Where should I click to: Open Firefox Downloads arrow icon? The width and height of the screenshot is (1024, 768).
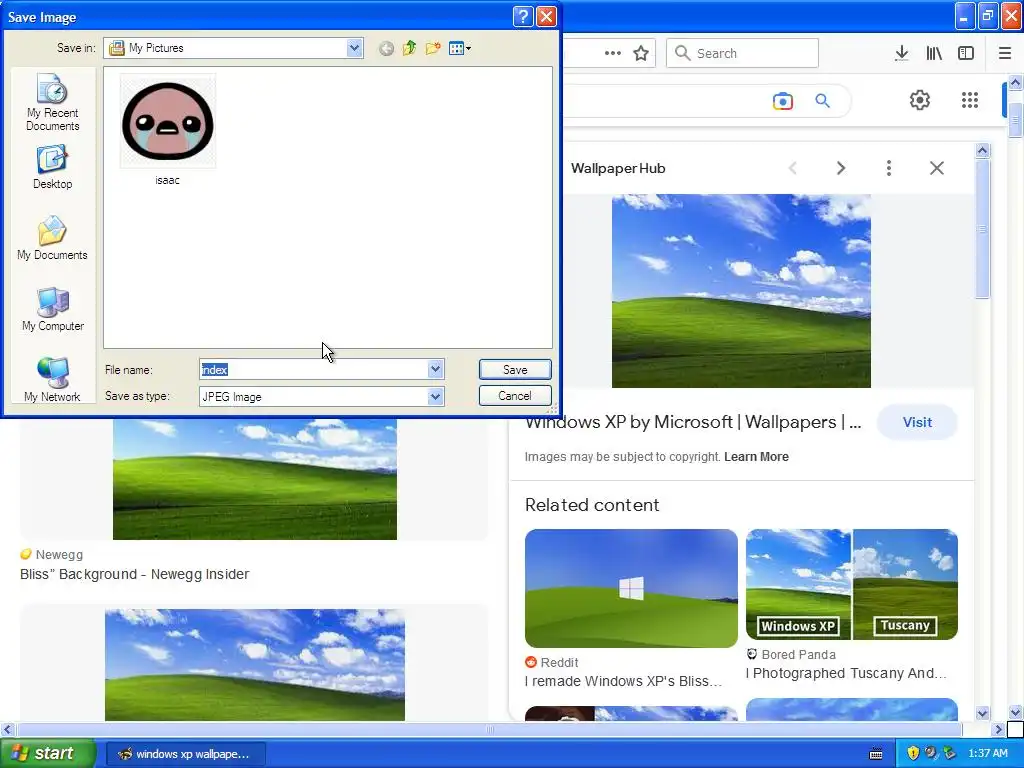pos(902,53)
